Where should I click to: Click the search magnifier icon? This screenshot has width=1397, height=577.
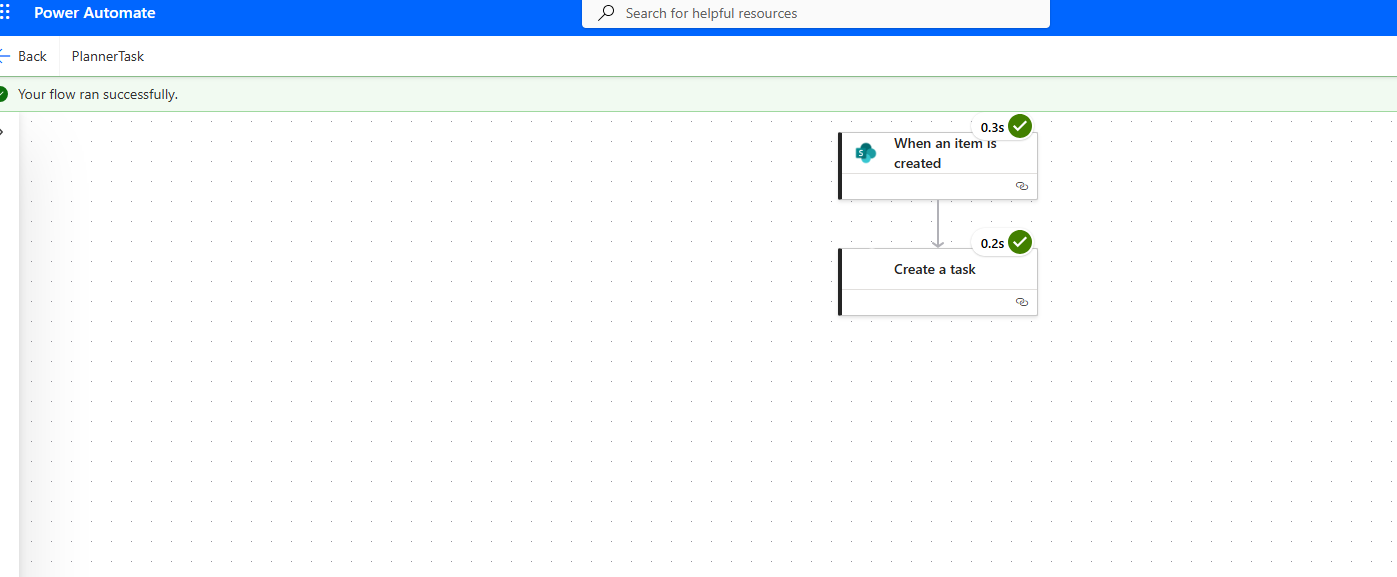[x=606, y=13]
